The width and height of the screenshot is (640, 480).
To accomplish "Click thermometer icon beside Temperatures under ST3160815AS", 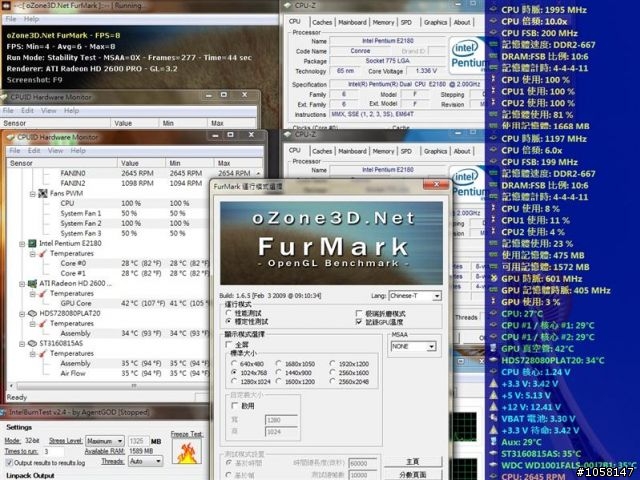I will (x=42, y=353).
